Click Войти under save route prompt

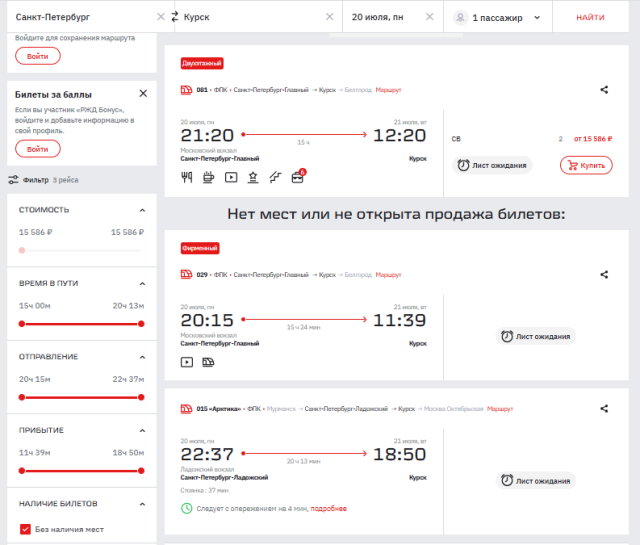(38, 56)
